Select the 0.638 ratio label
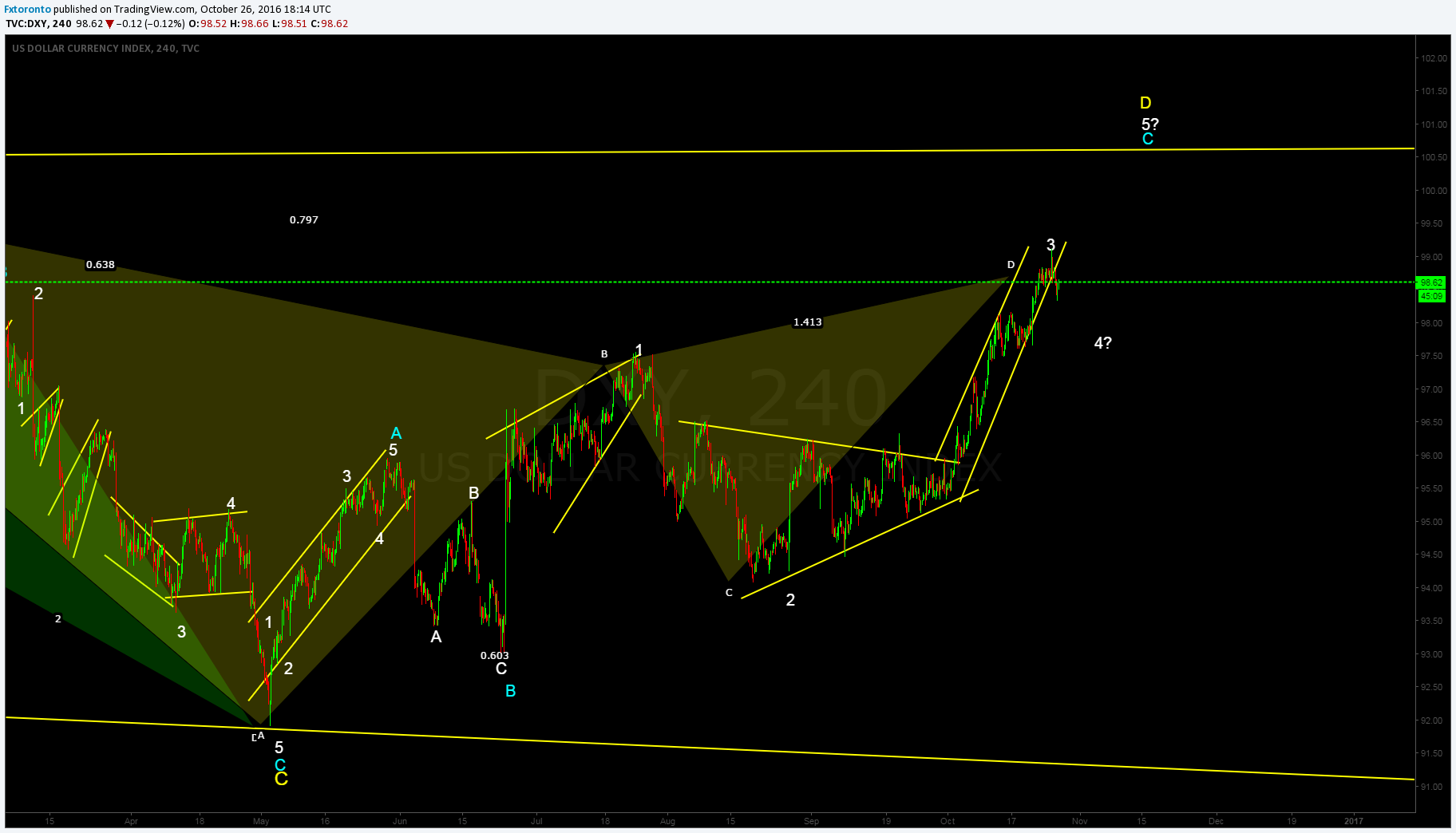Viewport: 1456px width, 833px height. [101, 264]
